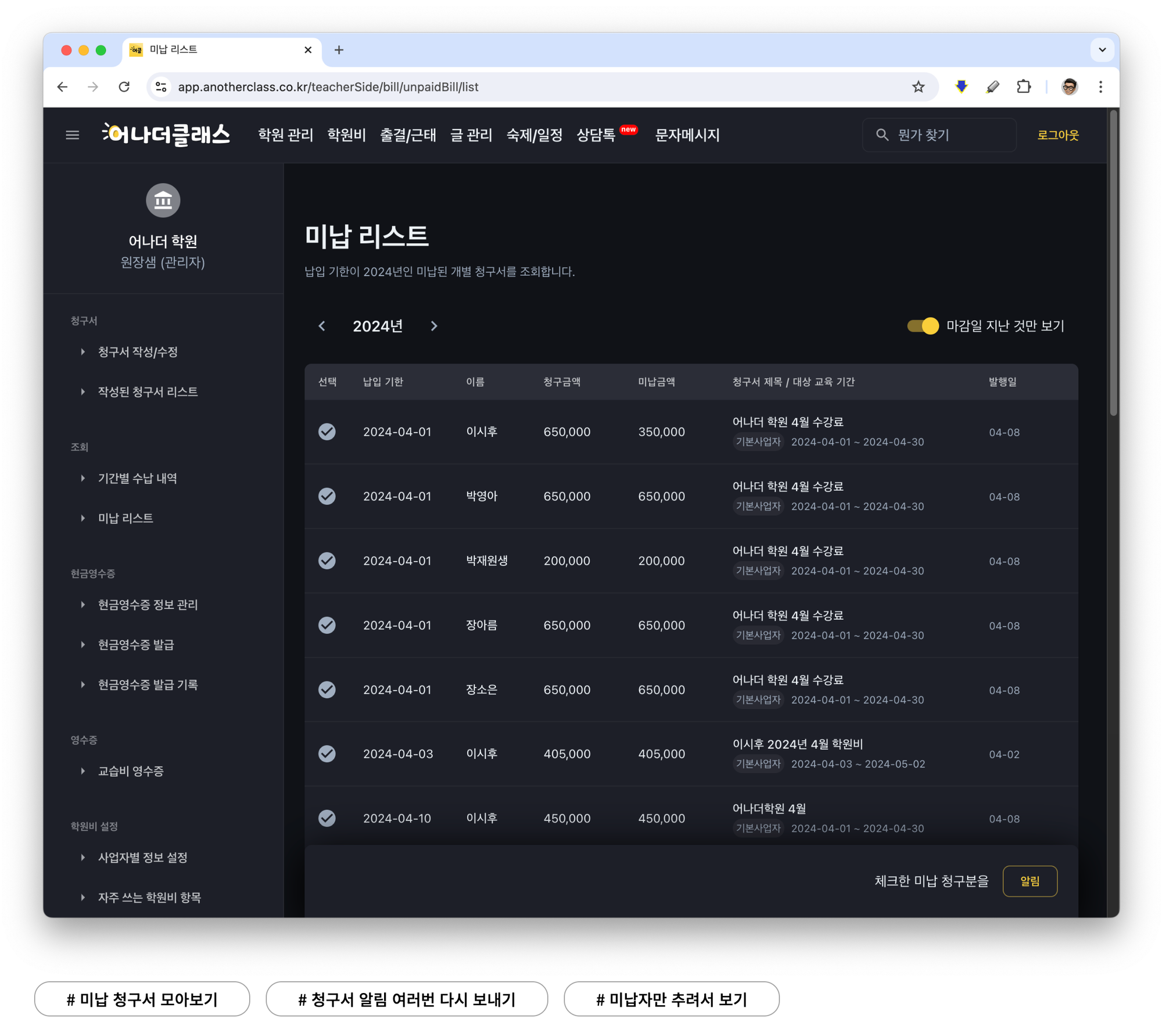Screen dimensions: 1162x1036
Task: Reload the page with refresh icon
Action: (x=124, y=87)
